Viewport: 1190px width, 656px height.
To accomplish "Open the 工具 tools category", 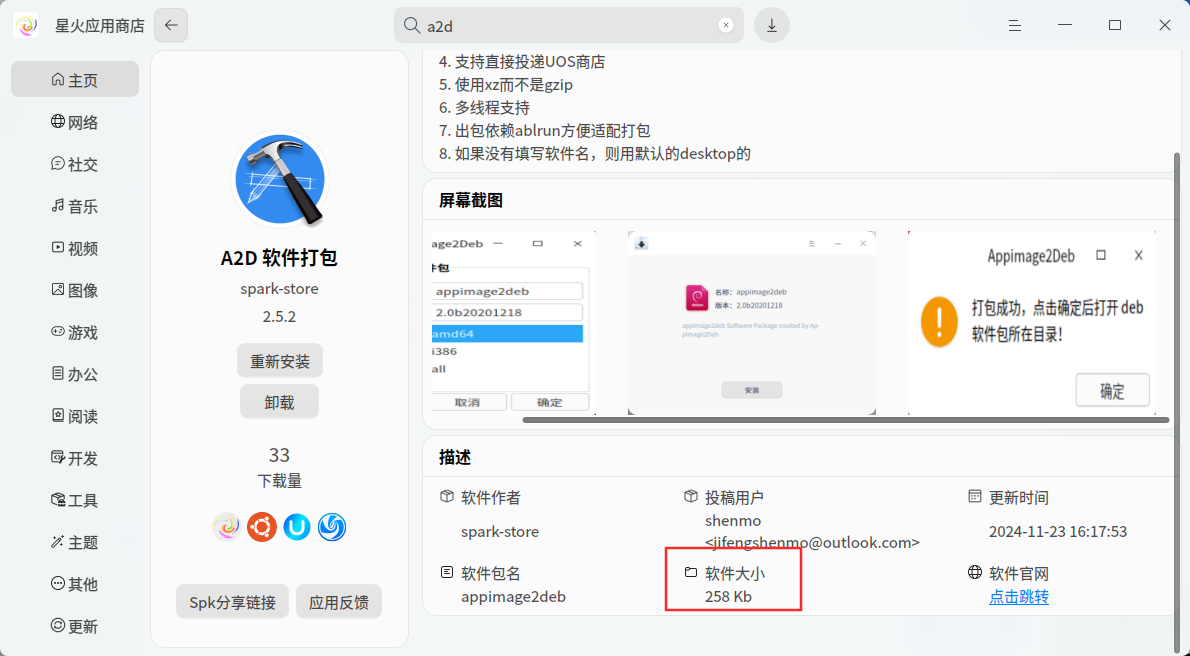I will tap(74, 500).
